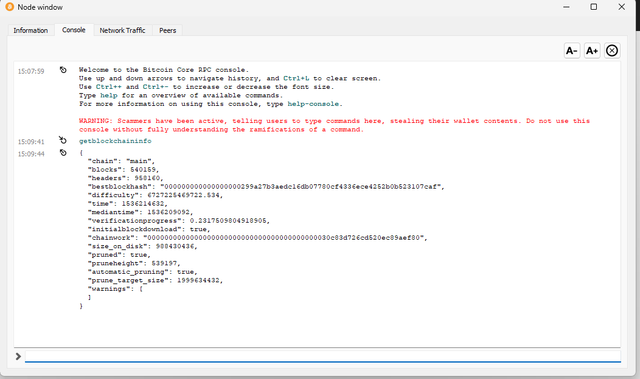The width and height of the screenshot is (640, 379).
Task: Select the getblockchaininfo command text
Action: coord(115,141)
